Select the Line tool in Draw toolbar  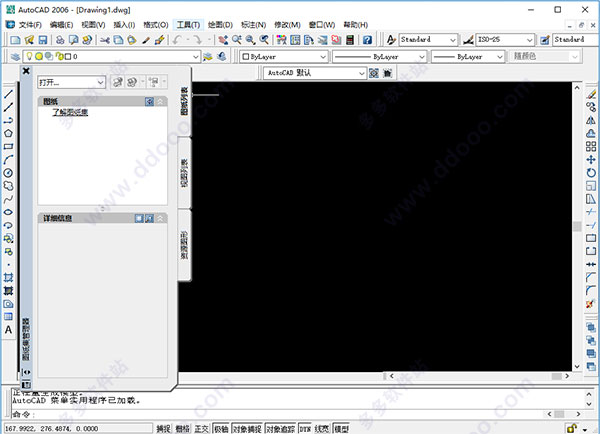[8, 94]
